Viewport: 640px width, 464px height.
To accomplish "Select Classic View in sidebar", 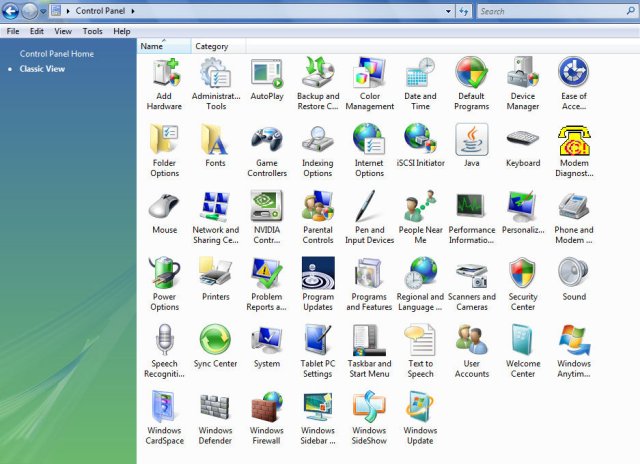I will point(42,69).
